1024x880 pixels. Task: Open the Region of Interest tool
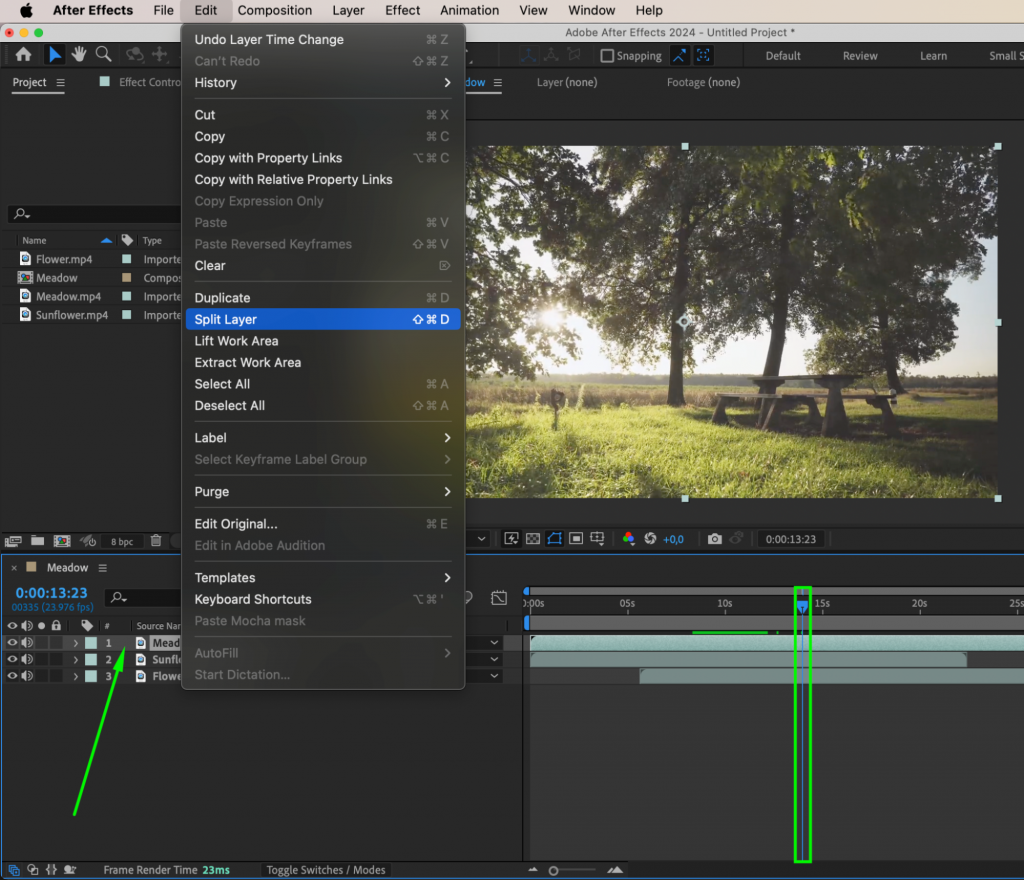point(576,539)
